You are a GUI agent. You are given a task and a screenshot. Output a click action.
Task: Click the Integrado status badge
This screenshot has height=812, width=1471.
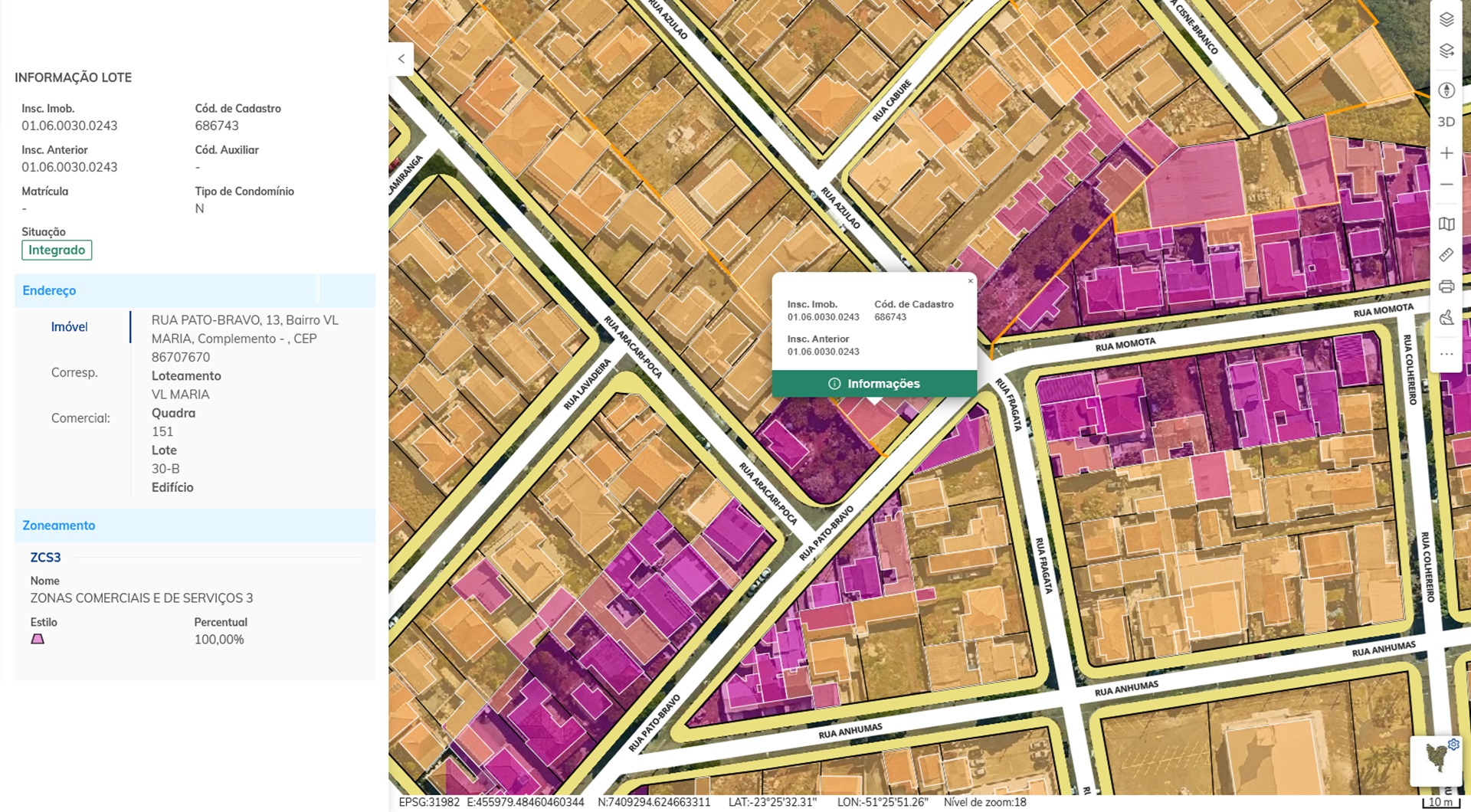pyautogui.click(x=57, y=250)
